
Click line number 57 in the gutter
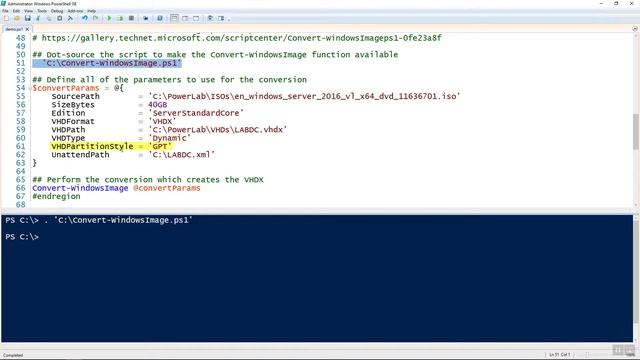20,113
